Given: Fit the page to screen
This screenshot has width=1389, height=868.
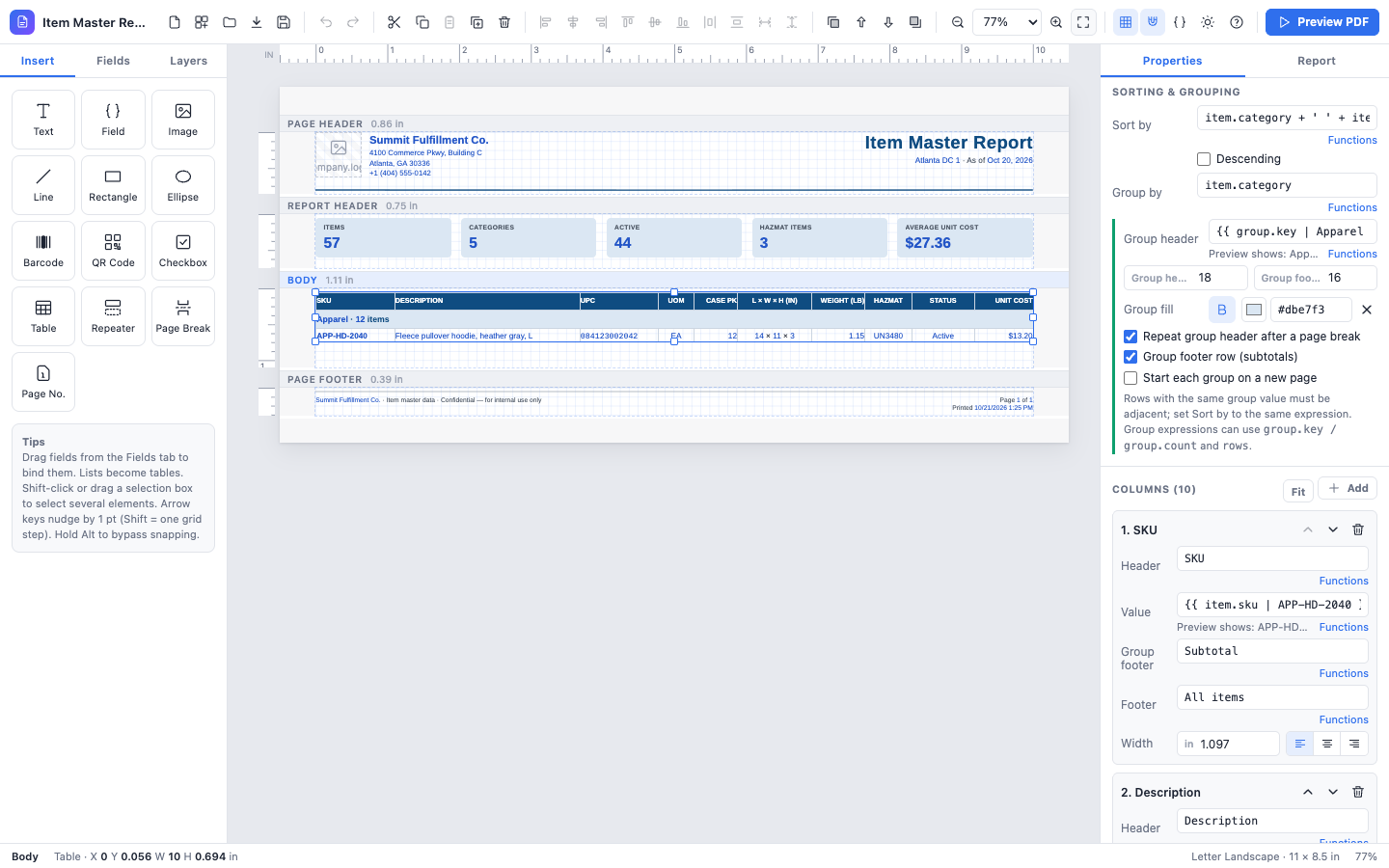Looking at the screenshot, I should pos(1083,22).
